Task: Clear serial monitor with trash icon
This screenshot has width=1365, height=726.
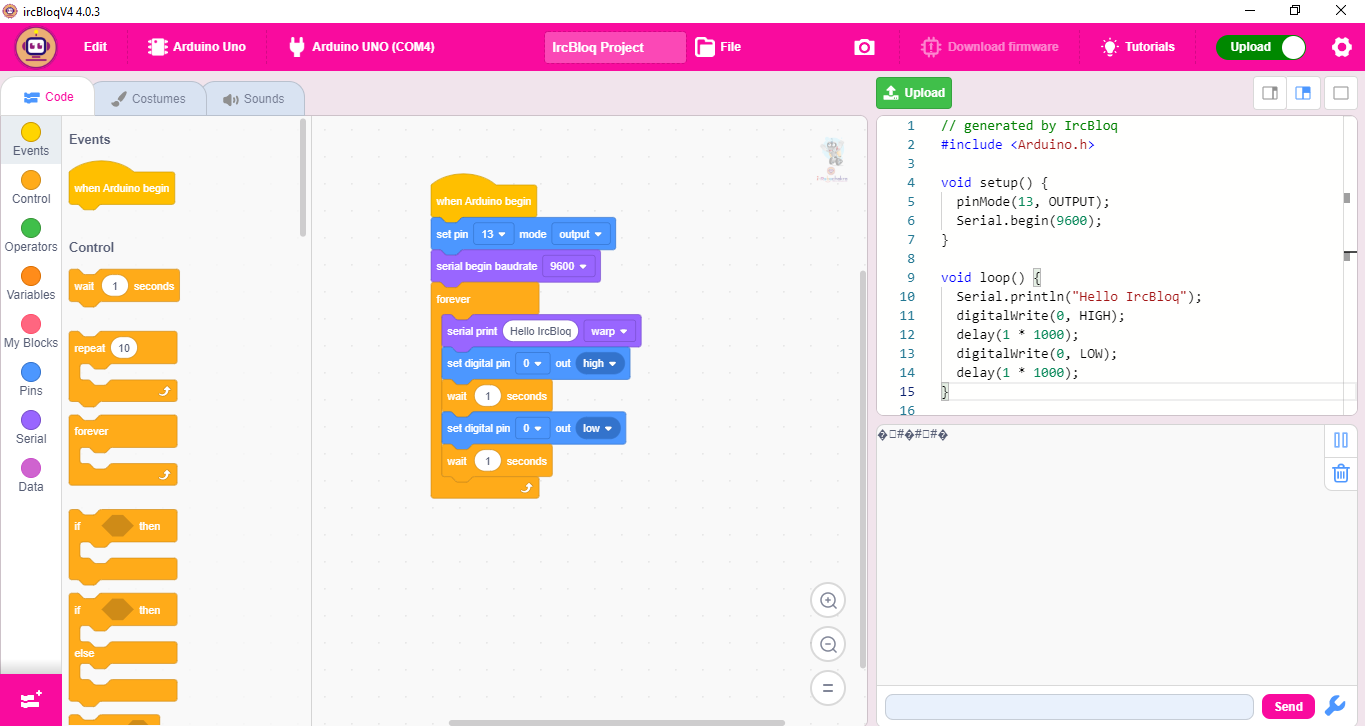Action: tap(1341, 473)
